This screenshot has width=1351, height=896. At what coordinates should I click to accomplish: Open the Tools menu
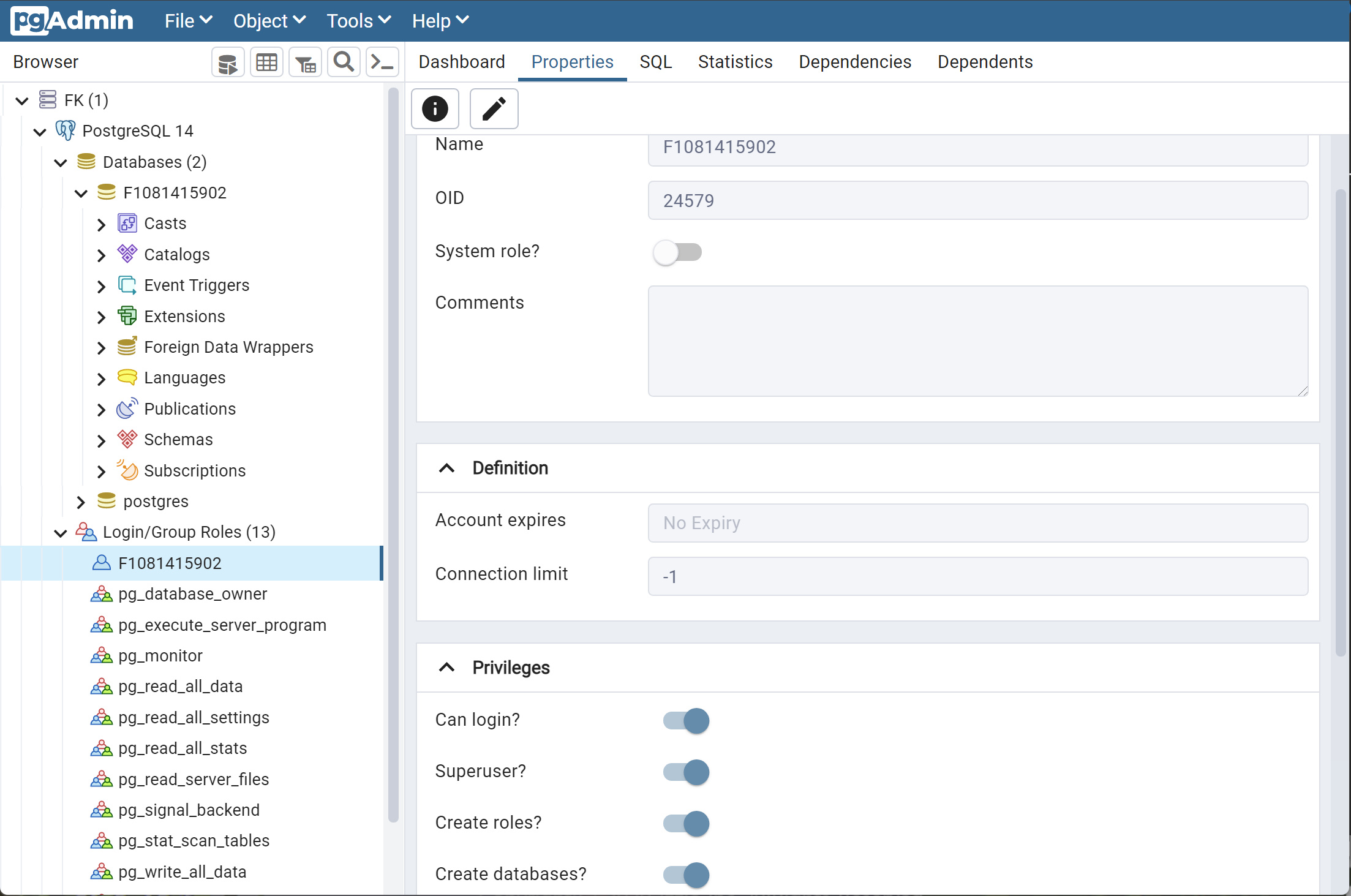click(x=358, y=21)
